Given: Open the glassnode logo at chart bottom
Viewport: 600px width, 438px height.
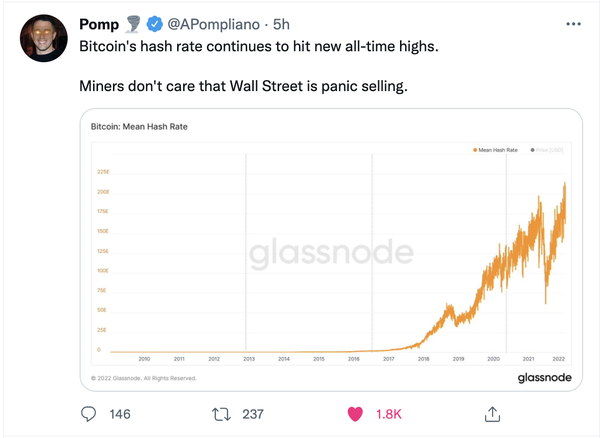Looking at the screenshot, I should pos(545,378).
